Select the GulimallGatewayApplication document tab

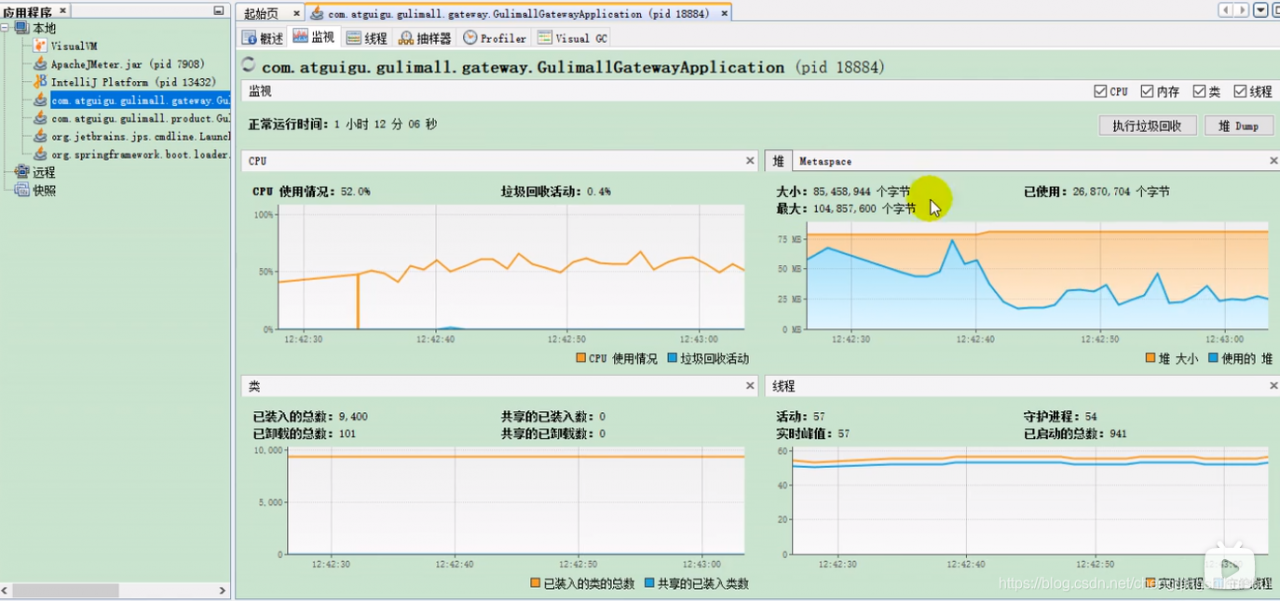(x=518, y=14)
